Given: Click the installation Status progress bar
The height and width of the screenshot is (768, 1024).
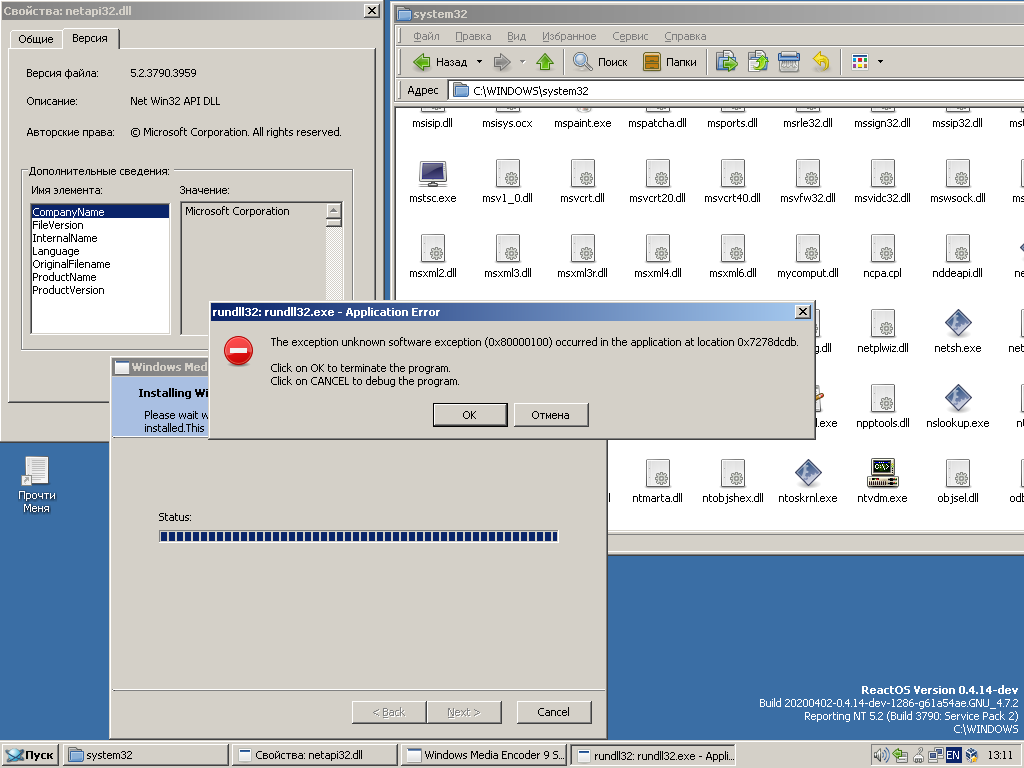Looking at the screenshot, I should [x=359, y=536].
